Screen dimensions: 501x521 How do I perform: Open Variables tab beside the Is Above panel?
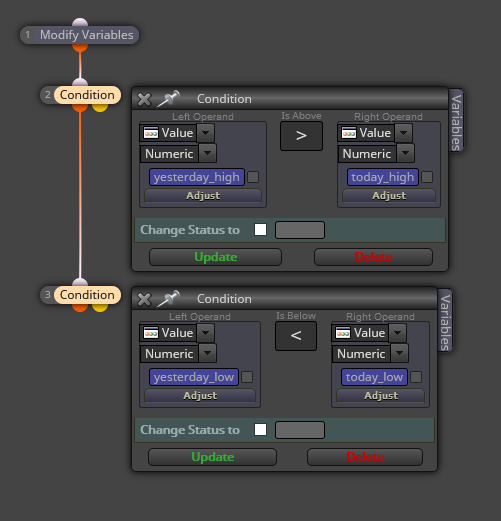[x=456, y=120]
